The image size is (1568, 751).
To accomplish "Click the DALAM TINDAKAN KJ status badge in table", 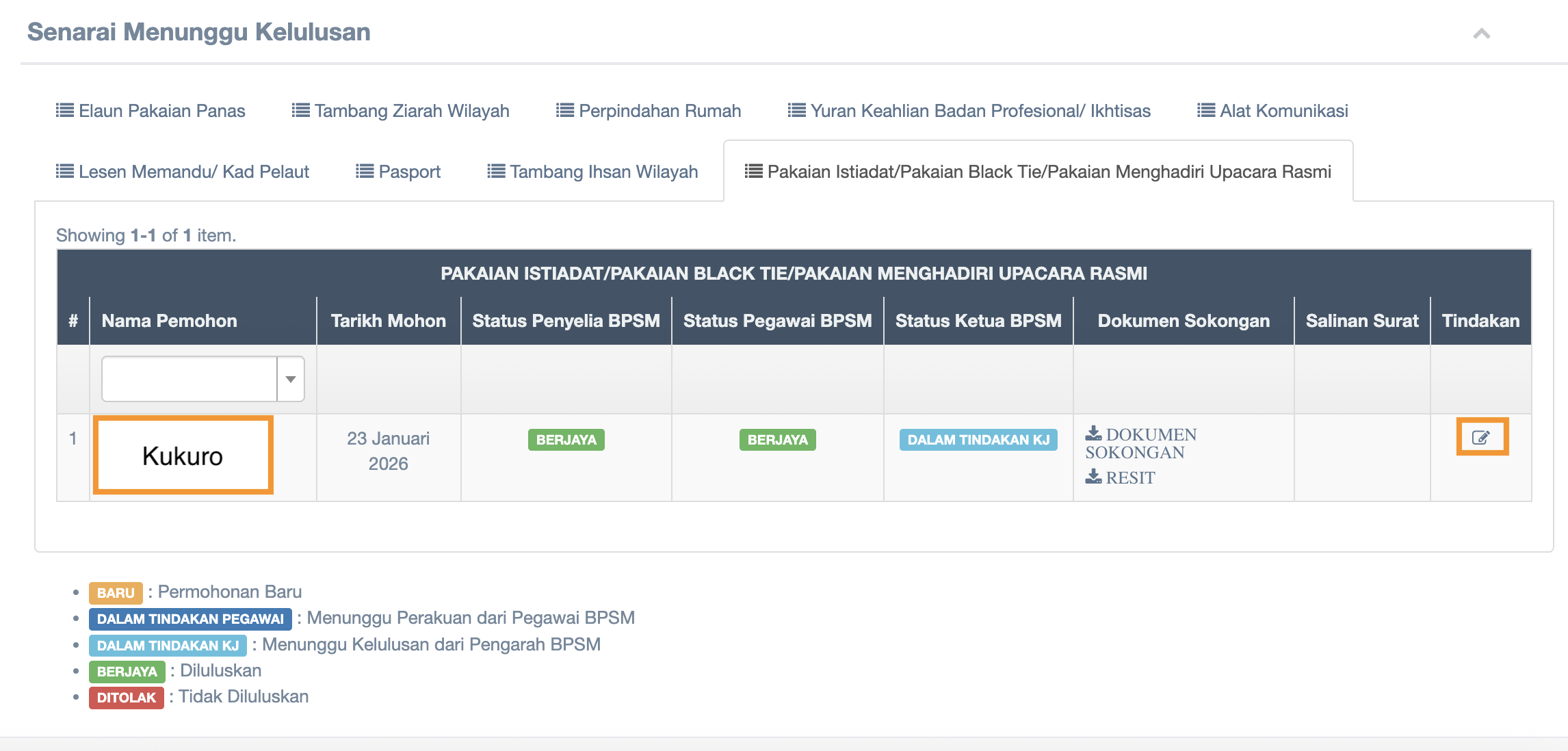I will (x=978, y=440).
